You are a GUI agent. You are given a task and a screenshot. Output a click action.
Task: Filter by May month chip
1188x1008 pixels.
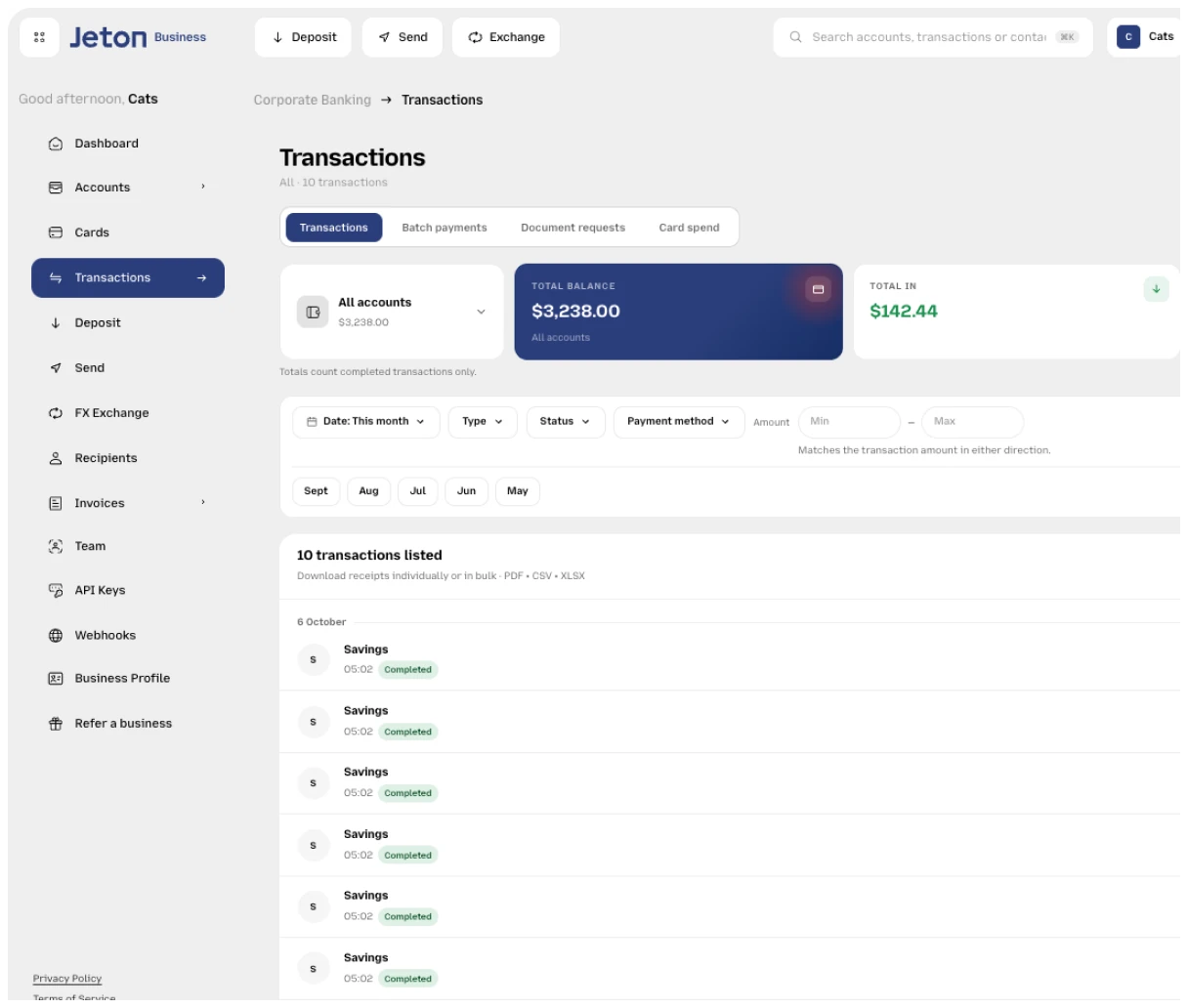(x=518, y=491)
